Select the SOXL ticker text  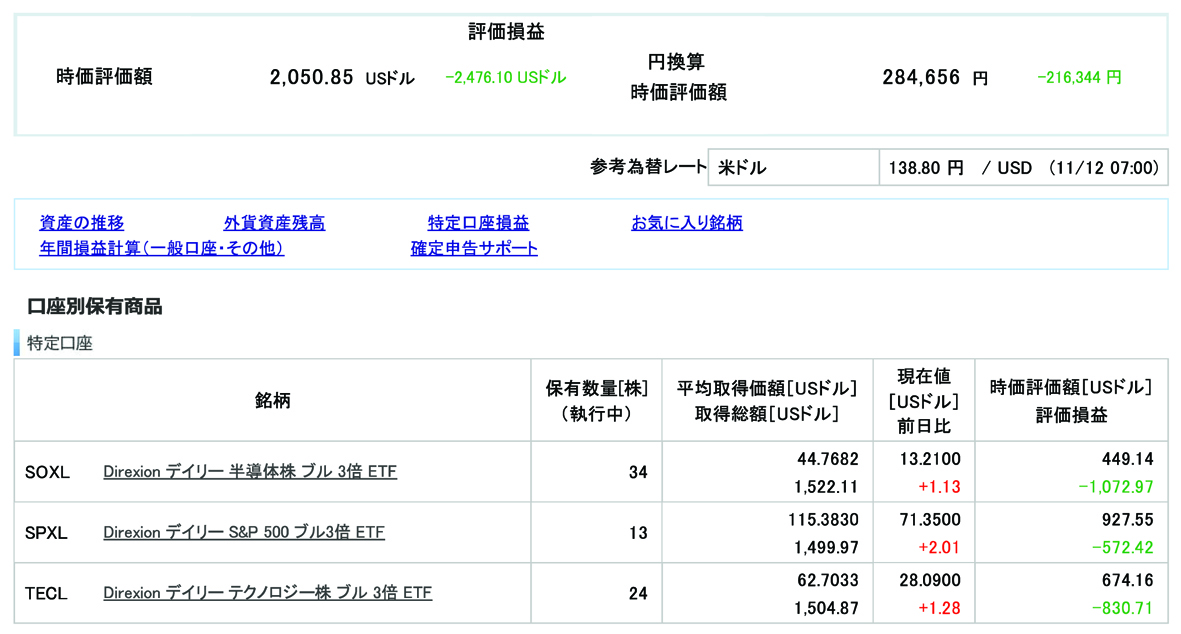(x=47, y=472)
